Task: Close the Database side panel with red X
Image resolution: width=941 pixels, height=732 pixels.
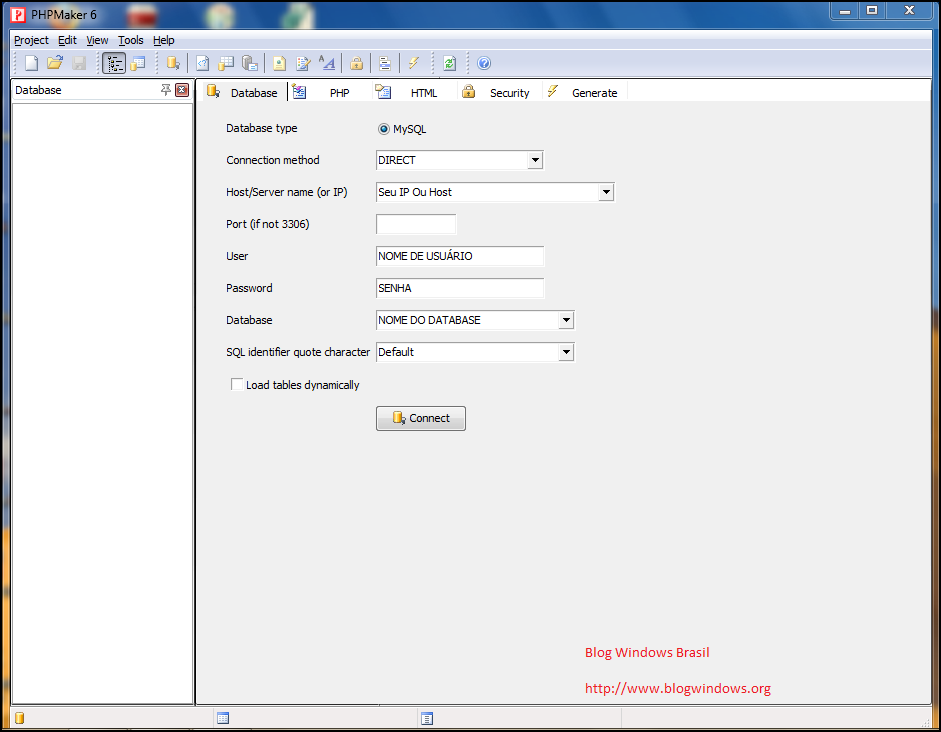Action: point(182,90)
